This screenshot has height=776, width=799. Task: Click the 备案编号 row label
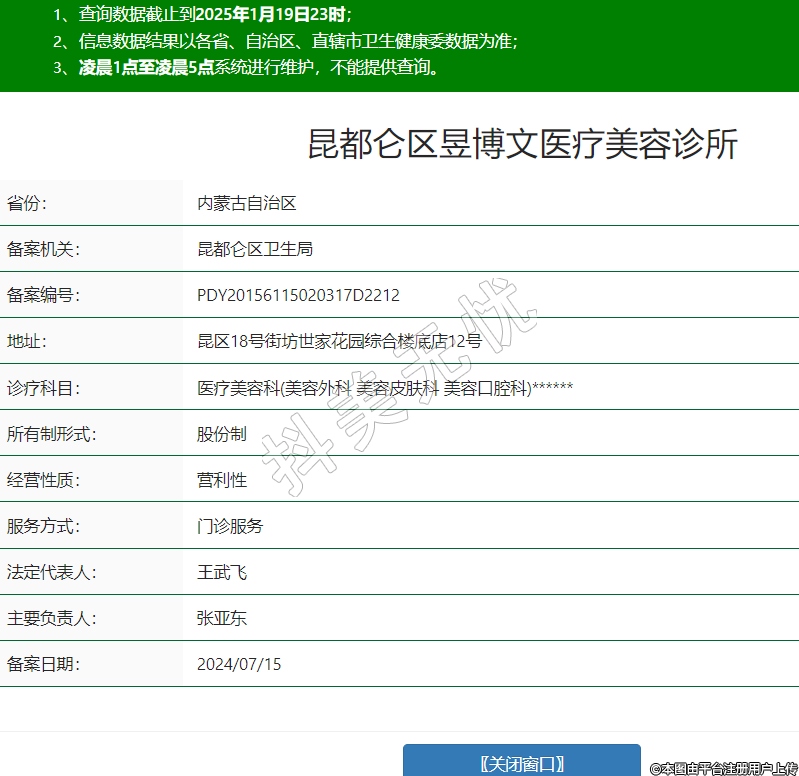click(x=43, y=295)
